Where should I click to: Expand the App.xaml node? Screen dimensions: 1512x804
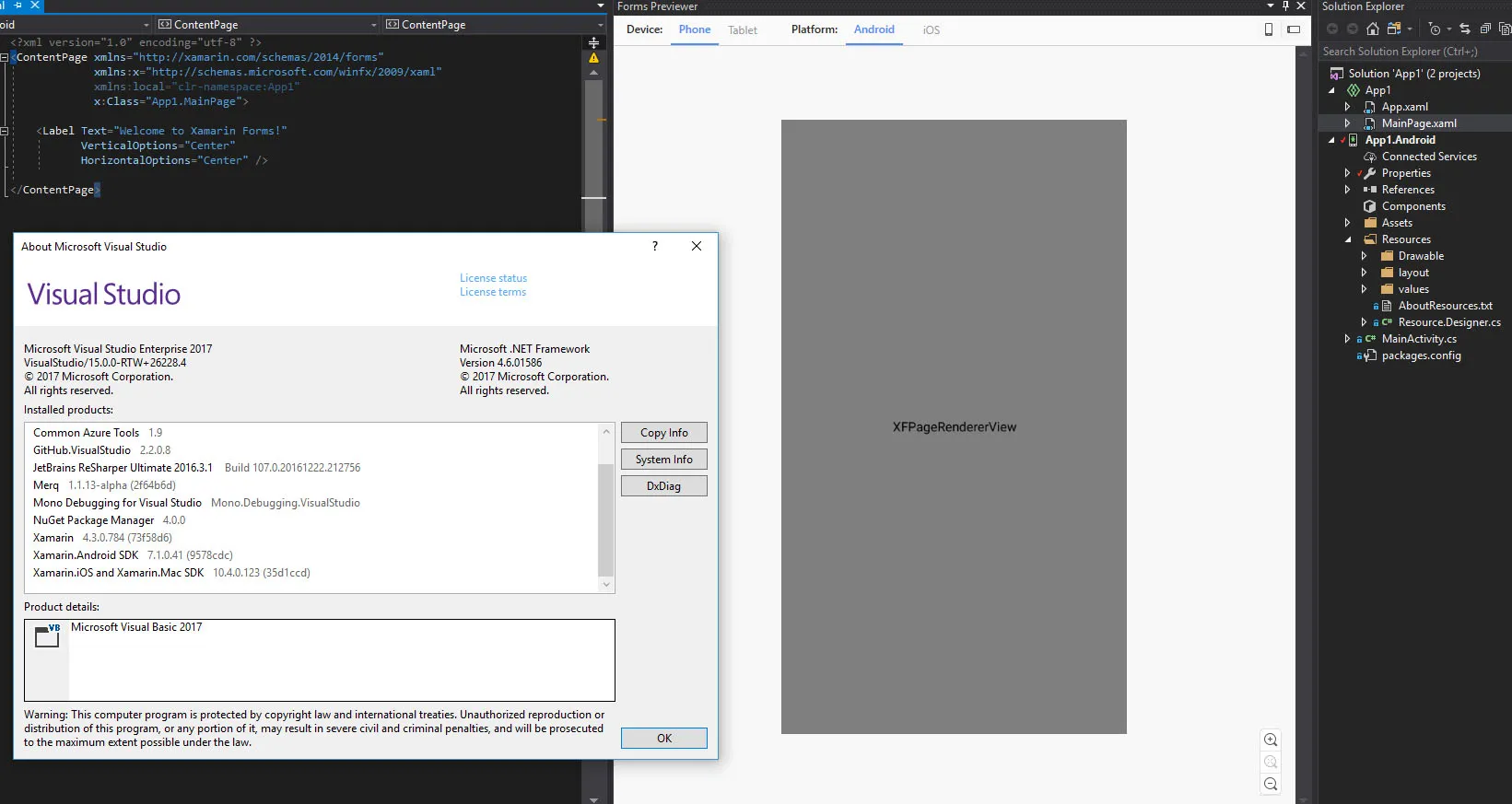[x=1348, y=107]
